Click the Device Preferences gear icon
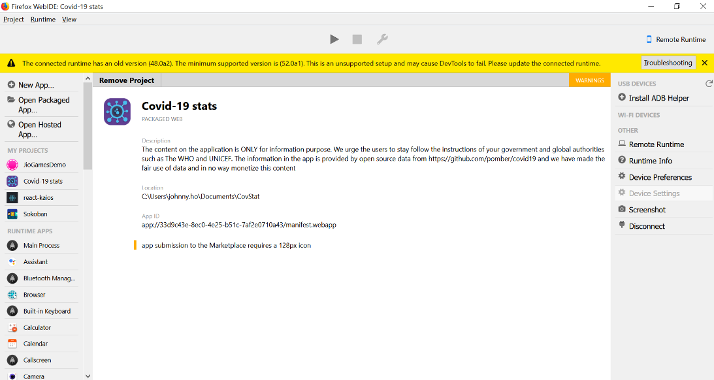This screenshot has height=380, width=714. 622,176
